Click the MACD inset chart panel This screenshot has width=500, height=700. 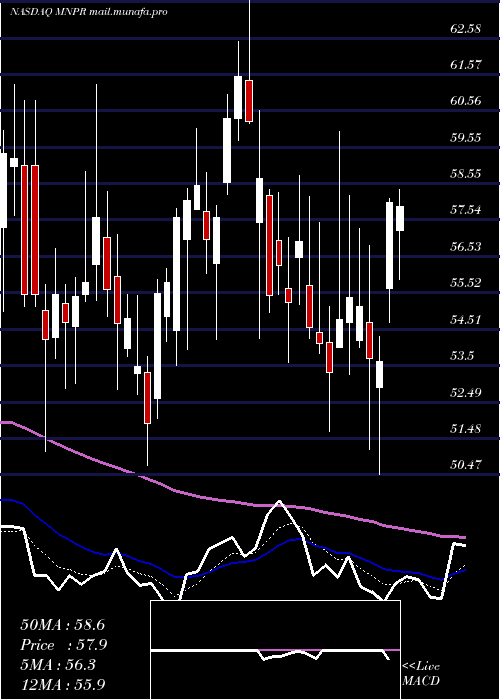point(275,650)
